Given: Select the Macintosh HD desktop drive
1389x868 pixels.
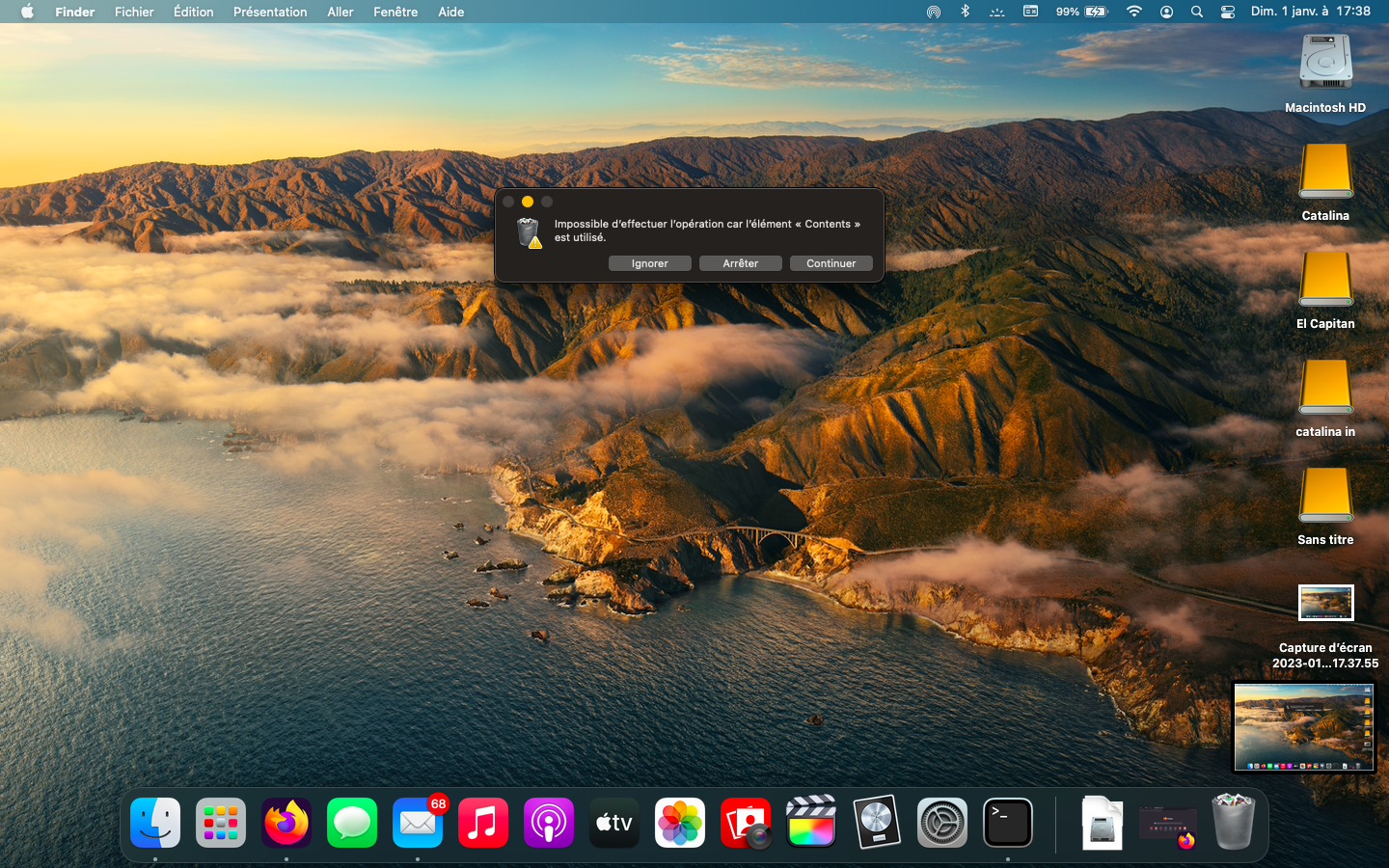Looking at the screenshot, I should 1325,63.
